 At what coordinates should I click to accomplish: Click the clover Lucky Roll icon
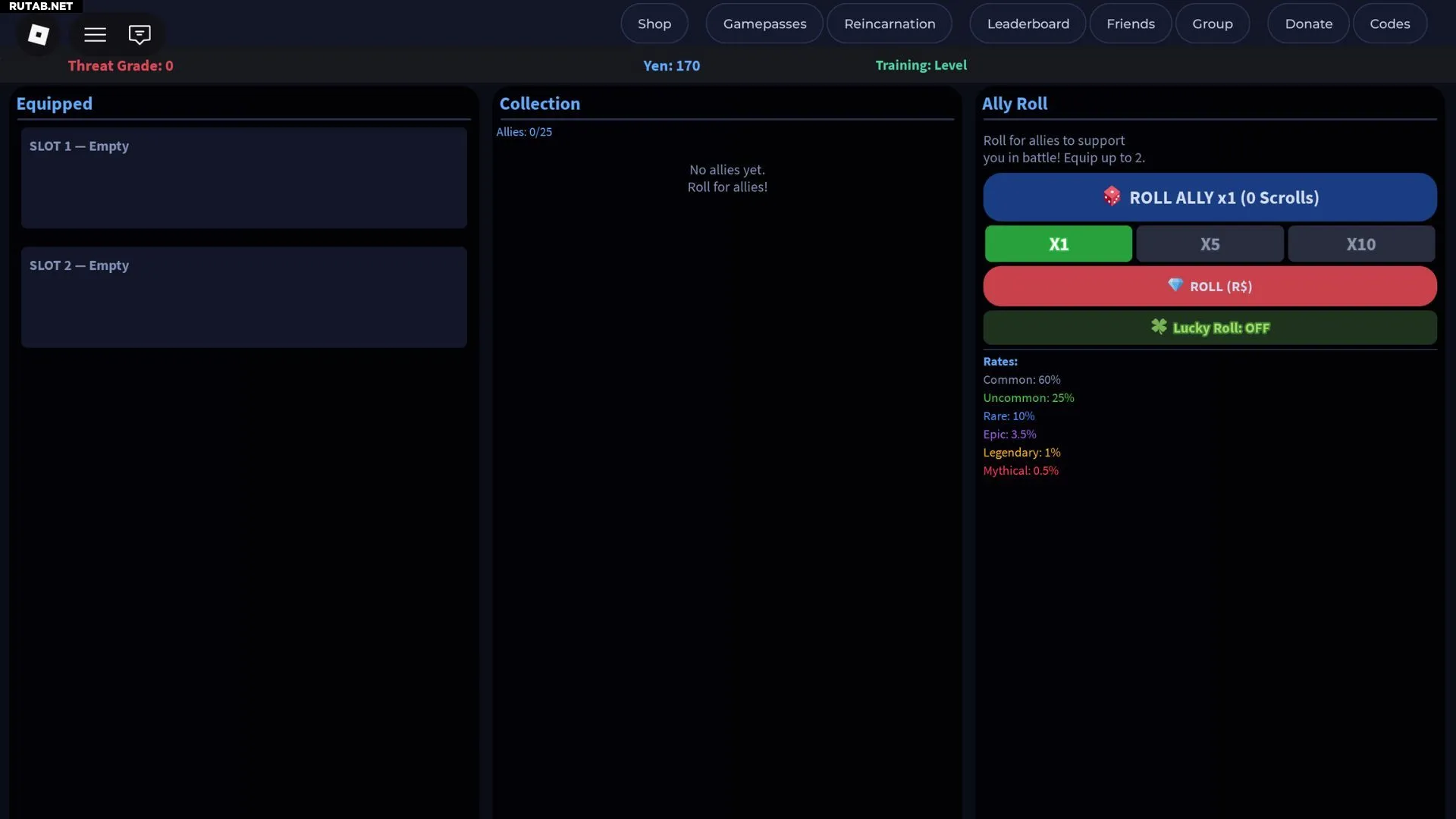coord(1159,327)
